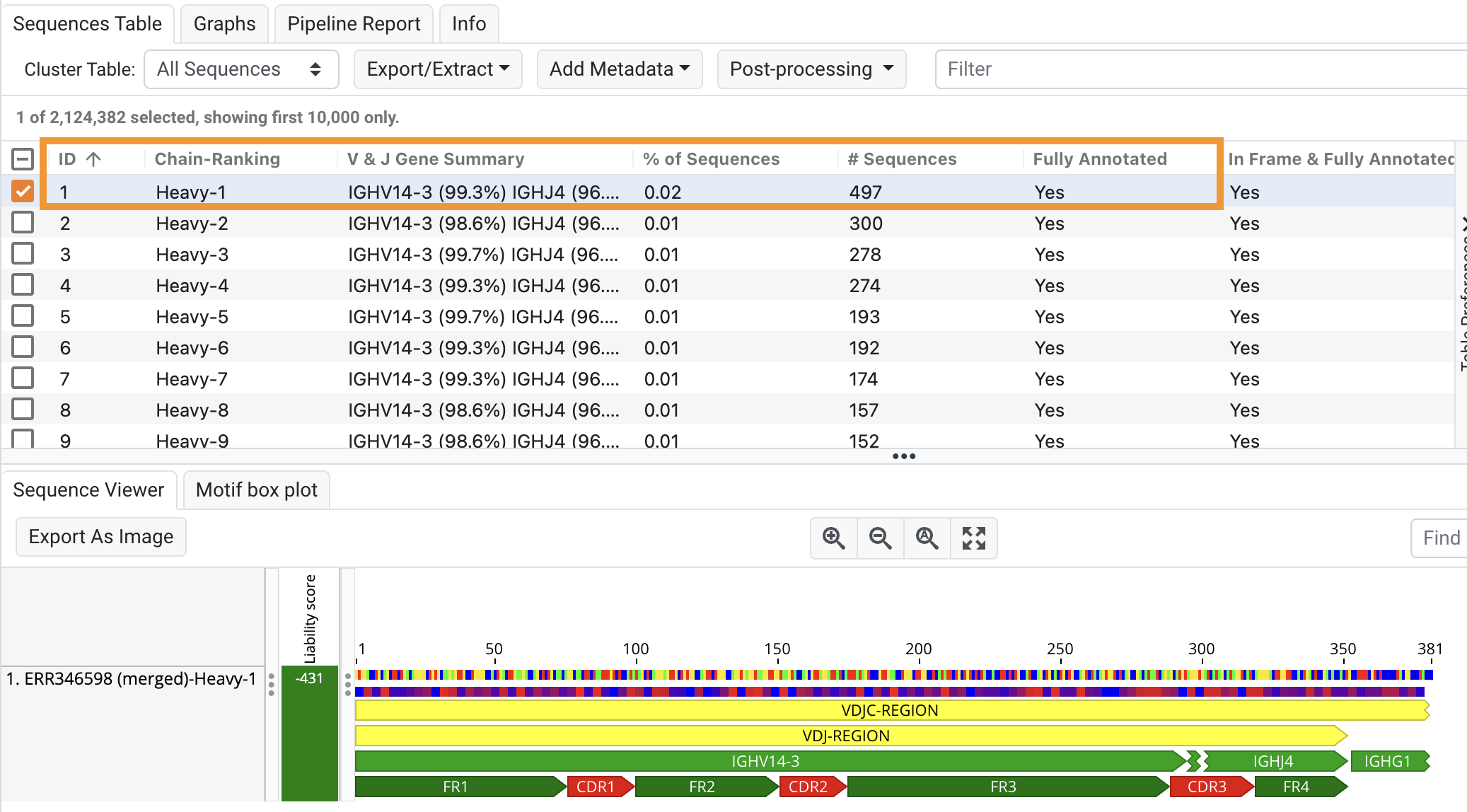Open the All Sequences cluster dropdown
Viewport: 1467px width, 812px height.
(x=241, y=69)
